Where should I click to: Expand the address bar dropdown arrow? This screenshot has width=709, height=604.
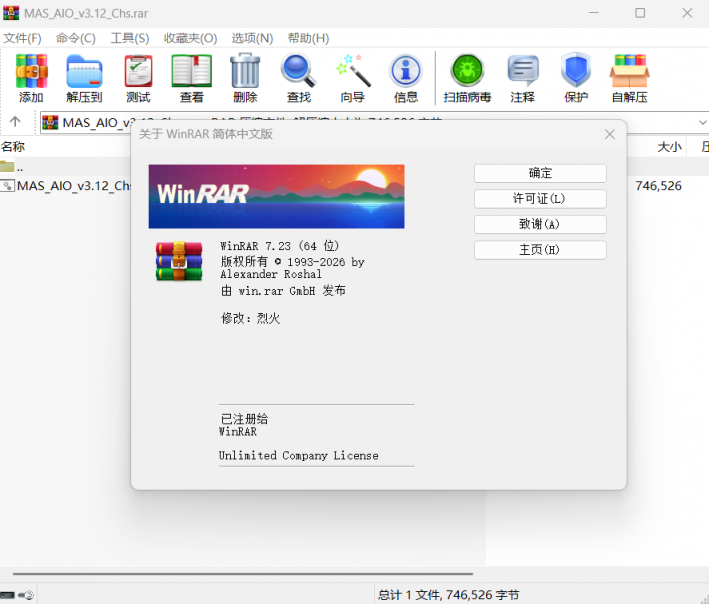tap(702, 123)
